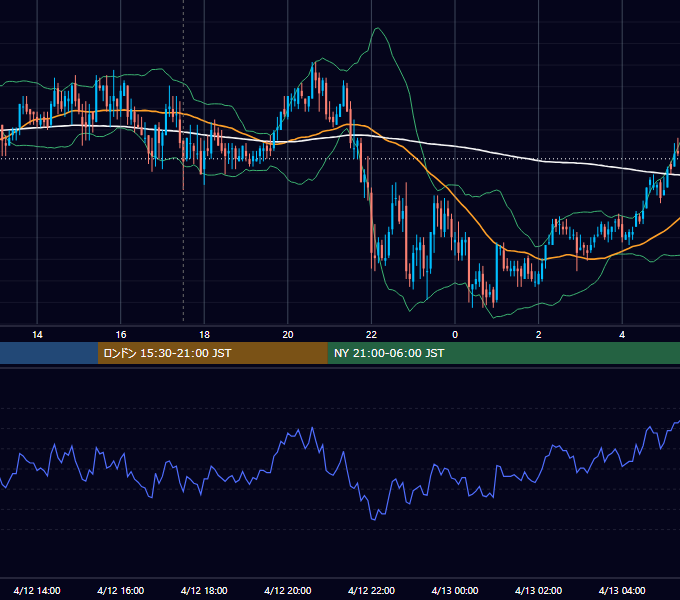The width and height of the screenshot is (680, 600).
Task: Click the Bollinger upper band peak near 22:00
Action: (378, 28)
